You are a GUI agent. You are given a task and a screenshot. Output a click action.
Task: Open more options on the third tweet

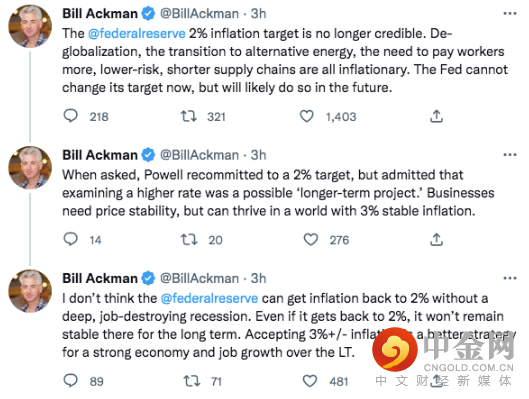point(510,278)
